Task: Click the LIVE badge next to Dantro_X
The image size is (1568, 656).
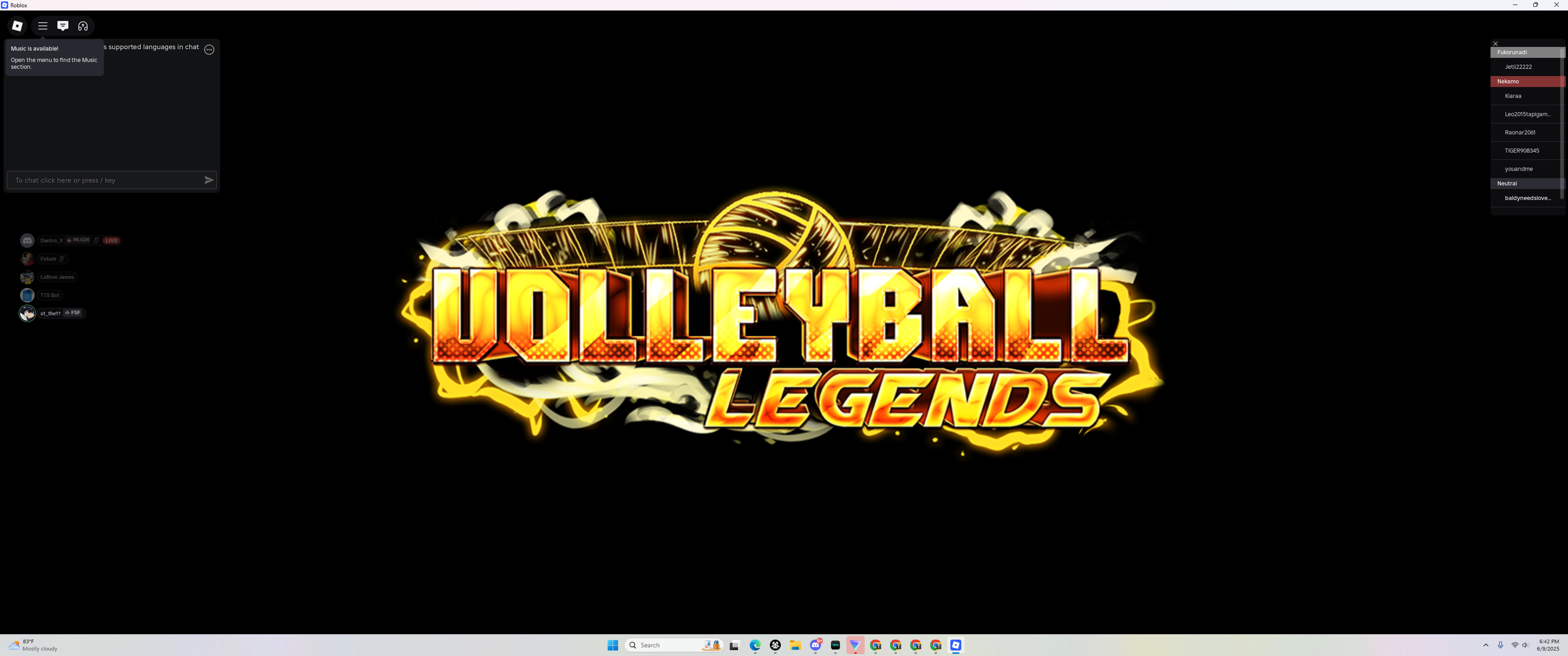Action: 111,241
